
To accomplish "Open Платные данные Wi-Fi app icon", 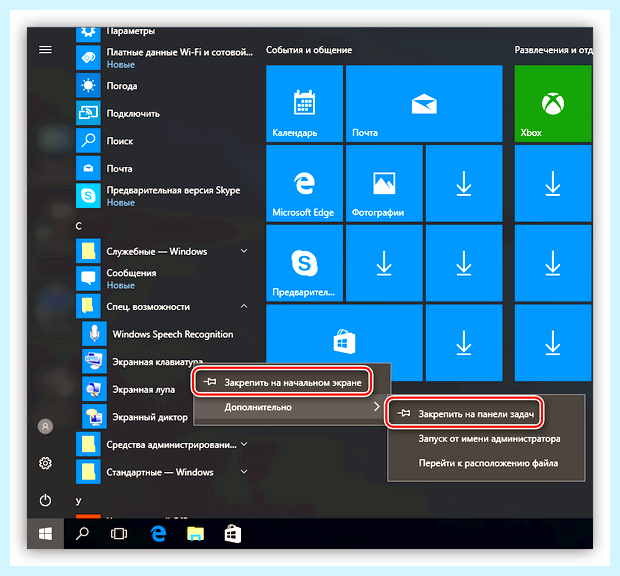I will tap(88, 58).
